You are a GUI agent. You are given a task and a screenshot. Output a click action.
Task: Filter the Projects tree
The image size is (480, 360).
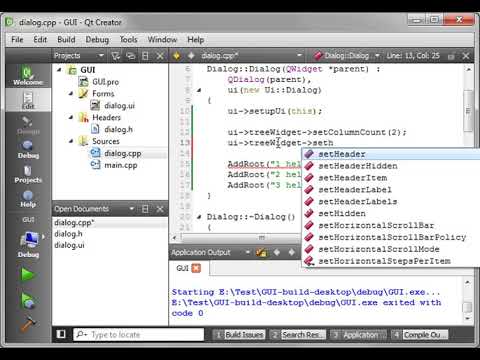[116, 56]
